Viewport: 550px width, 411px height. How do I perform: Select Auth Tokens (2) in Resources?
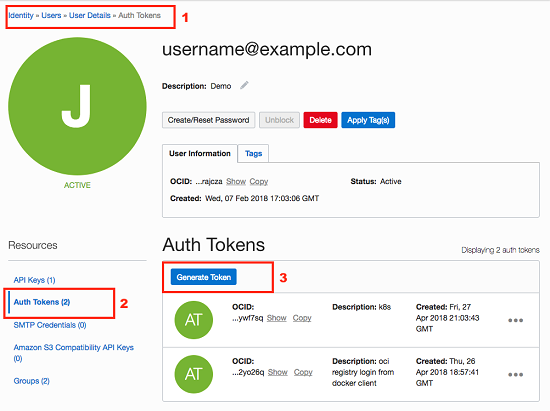coord(42,302)
